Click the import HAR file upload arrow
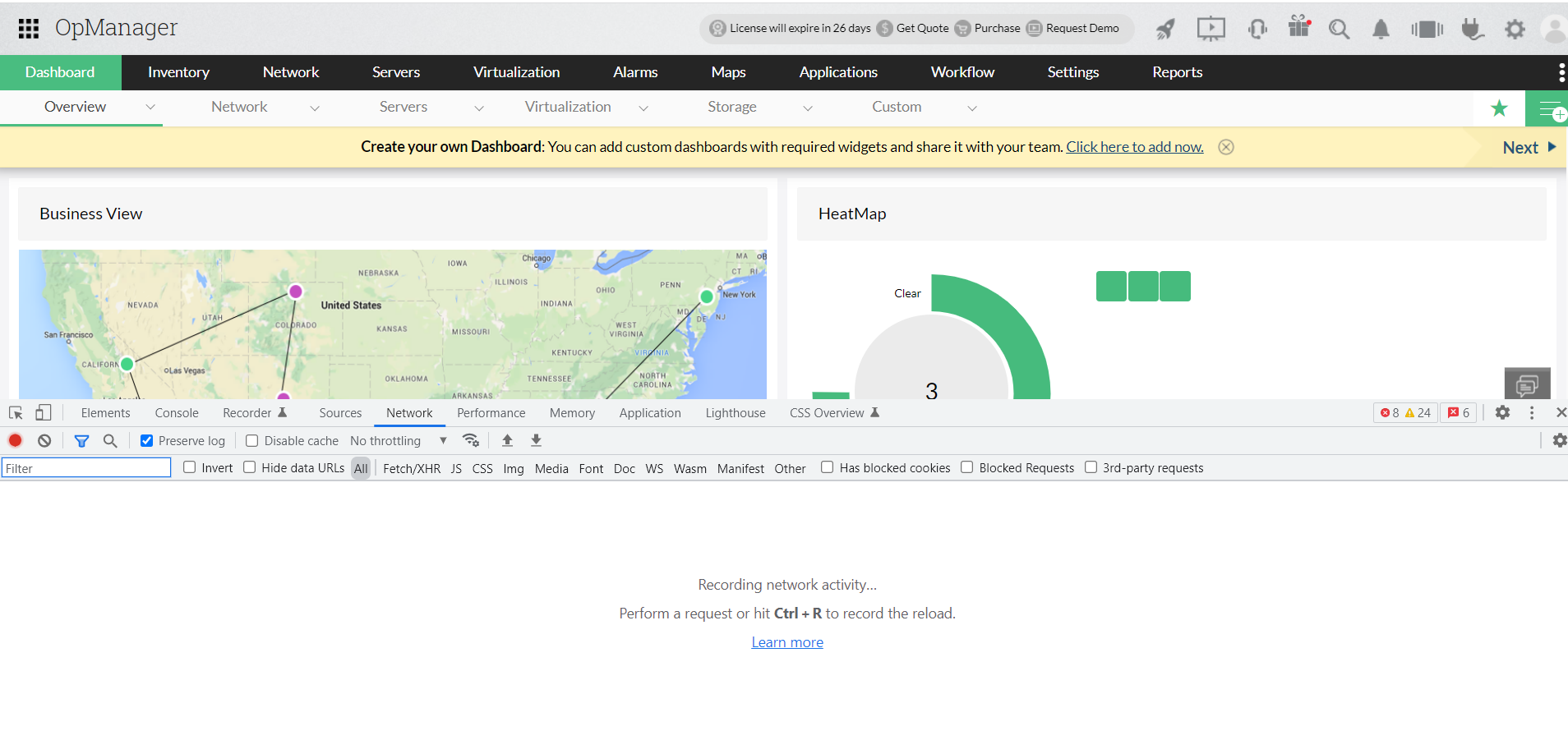The width and height of the screenshot is (1568, 740). click(507, 441)
